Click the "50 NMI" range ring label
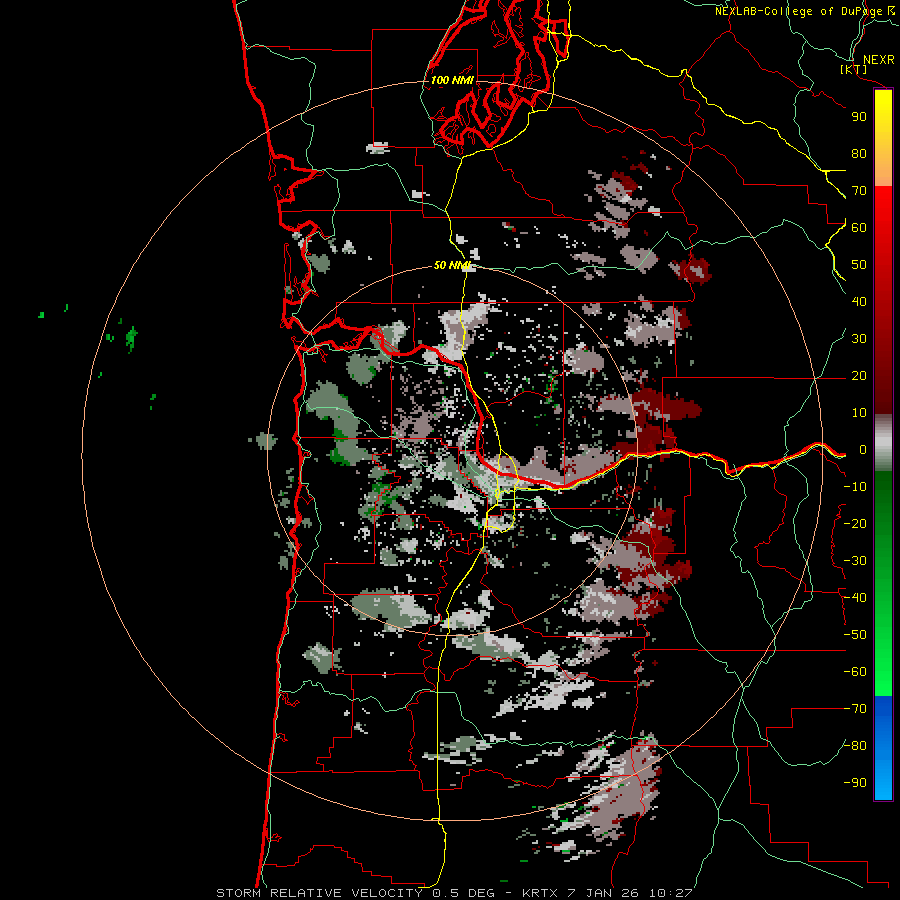Viewport: 900px width, 900px height. [x=452, y=265]
